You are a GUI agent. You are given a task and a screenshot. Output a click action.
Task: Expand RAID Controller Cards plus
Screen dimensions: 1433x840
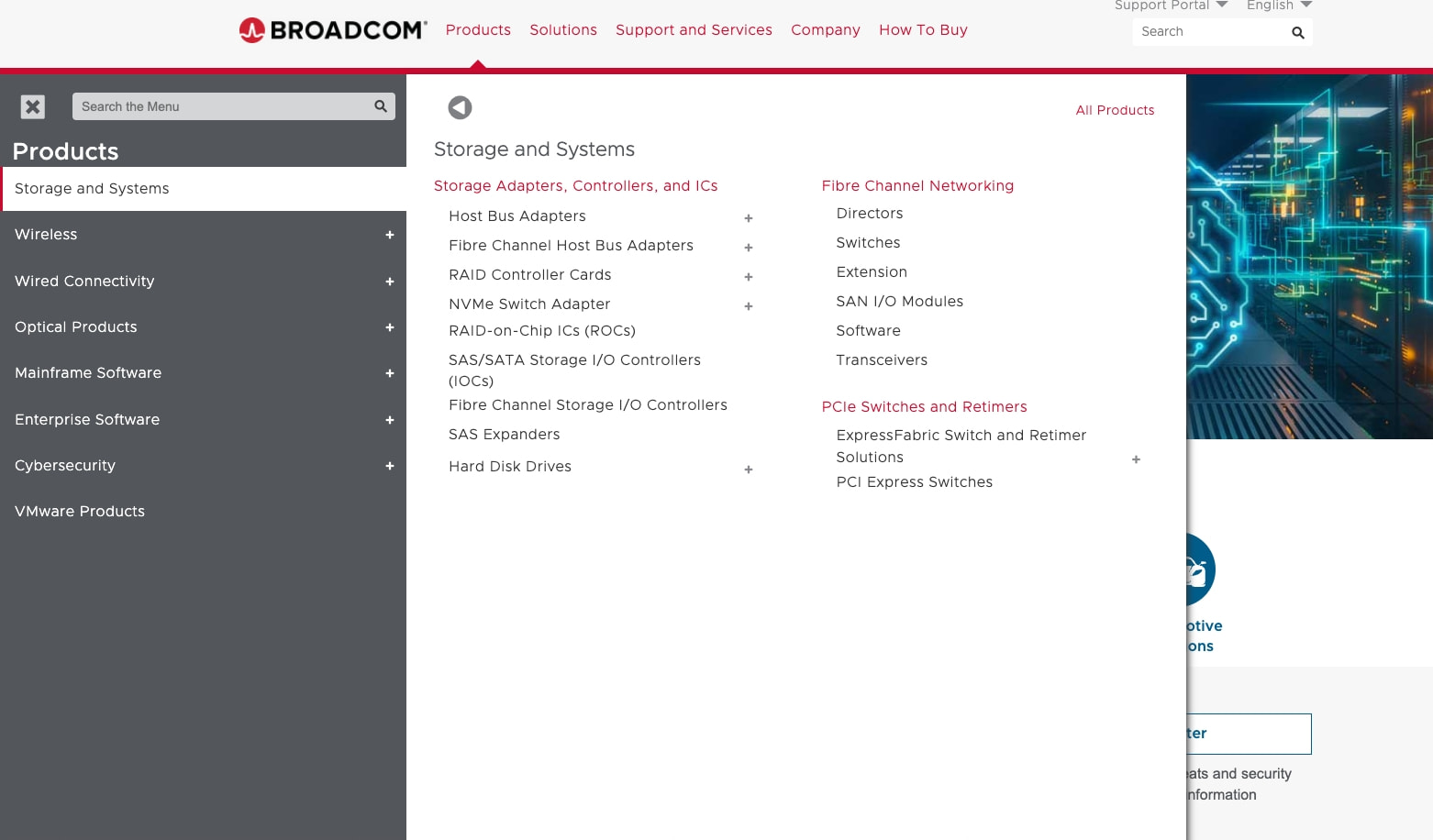749,277
